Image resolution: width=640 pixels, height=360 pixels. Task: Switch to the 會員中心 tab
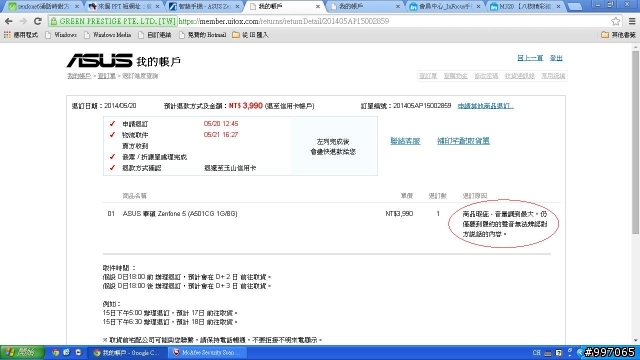(445, 7)
